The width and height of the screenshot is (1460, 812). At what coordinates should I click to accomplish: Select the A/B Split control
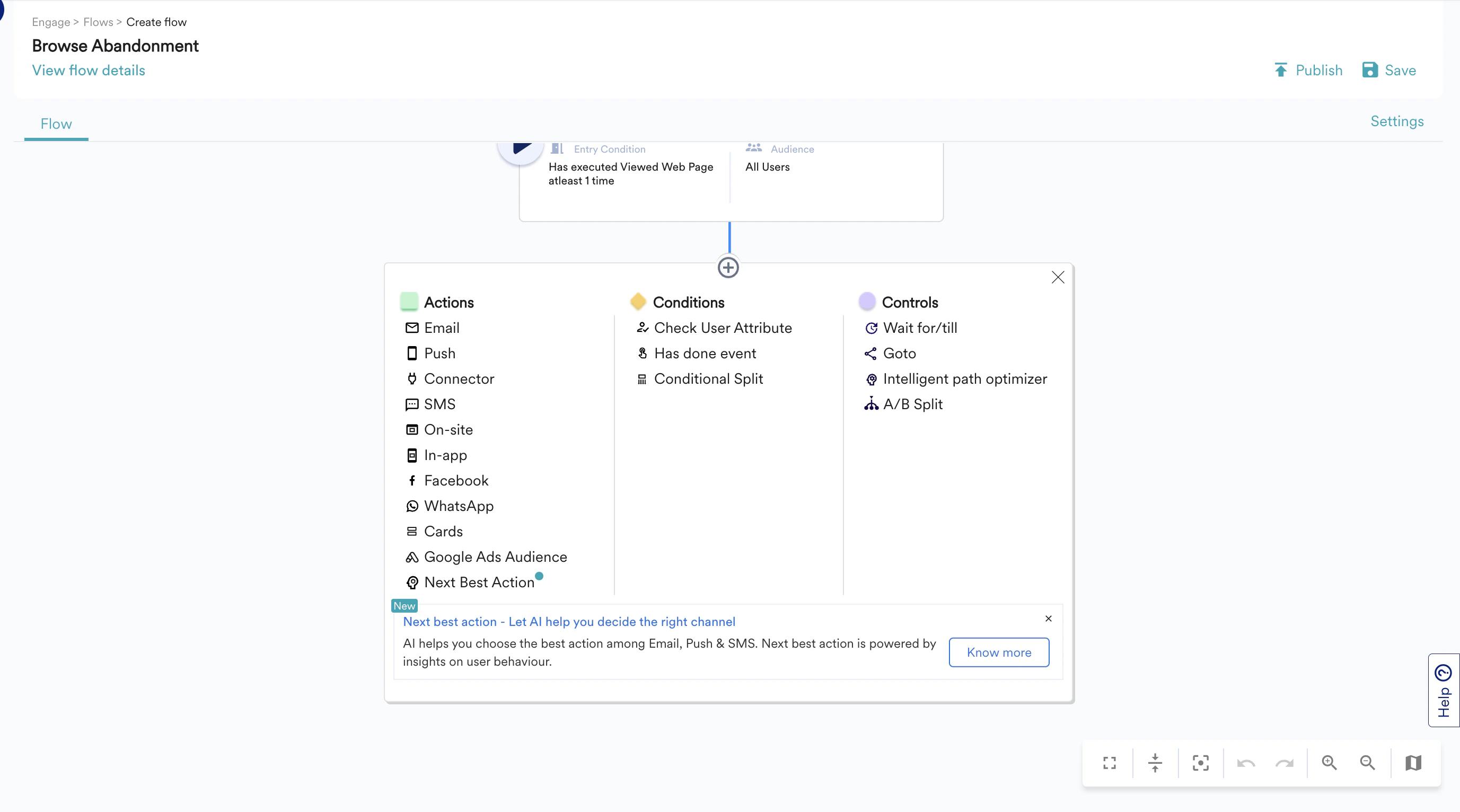tap(912, 404)
